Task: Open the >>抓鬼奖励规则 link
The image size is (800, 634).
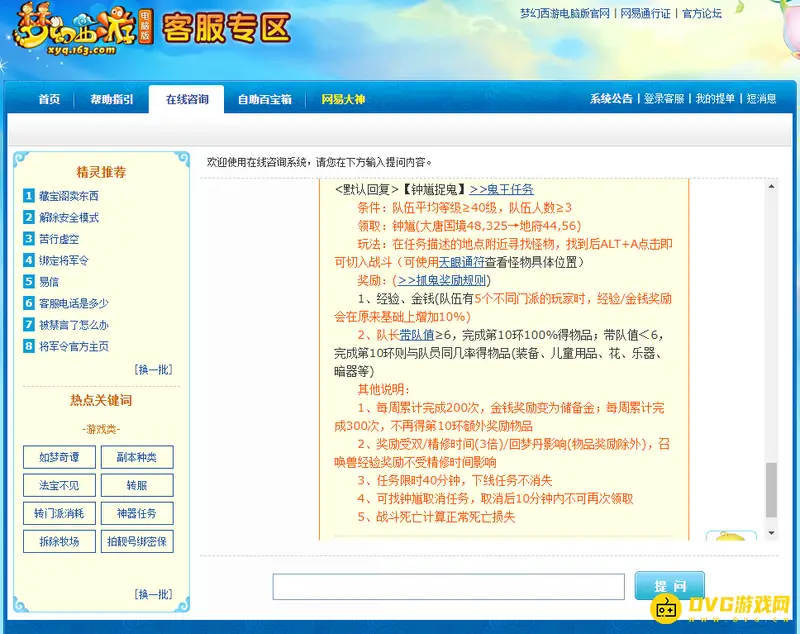Action: click(441, 281)
